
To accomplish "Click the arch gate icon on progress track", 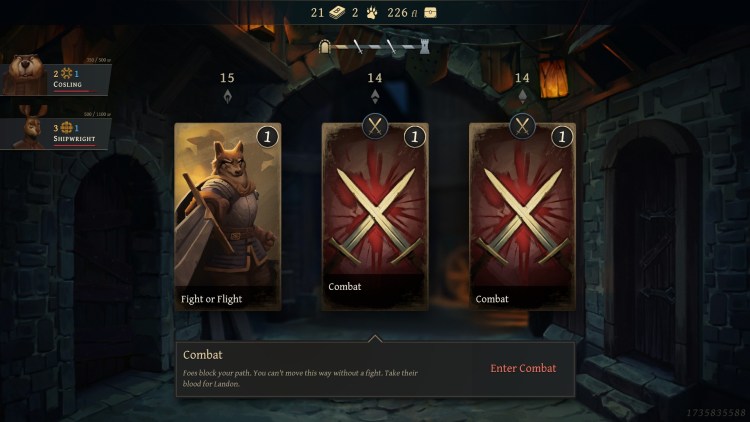I will [325, 46].
